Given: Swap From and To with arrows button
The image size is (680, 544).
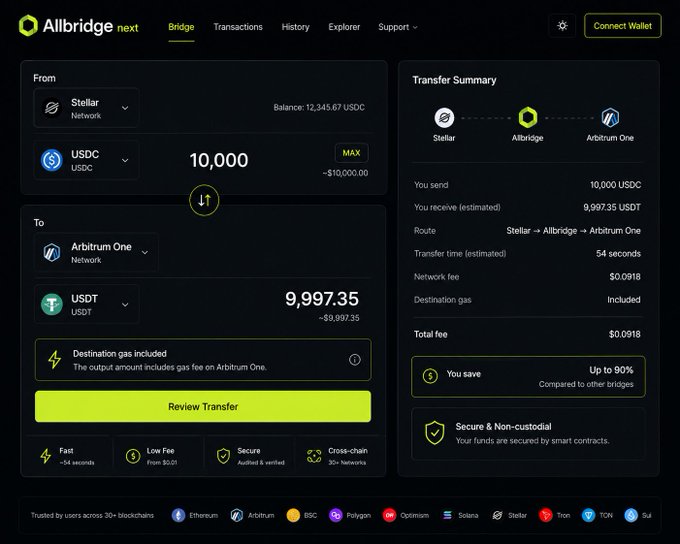Looking at the screenshot, I should click(x=204, y=200).
